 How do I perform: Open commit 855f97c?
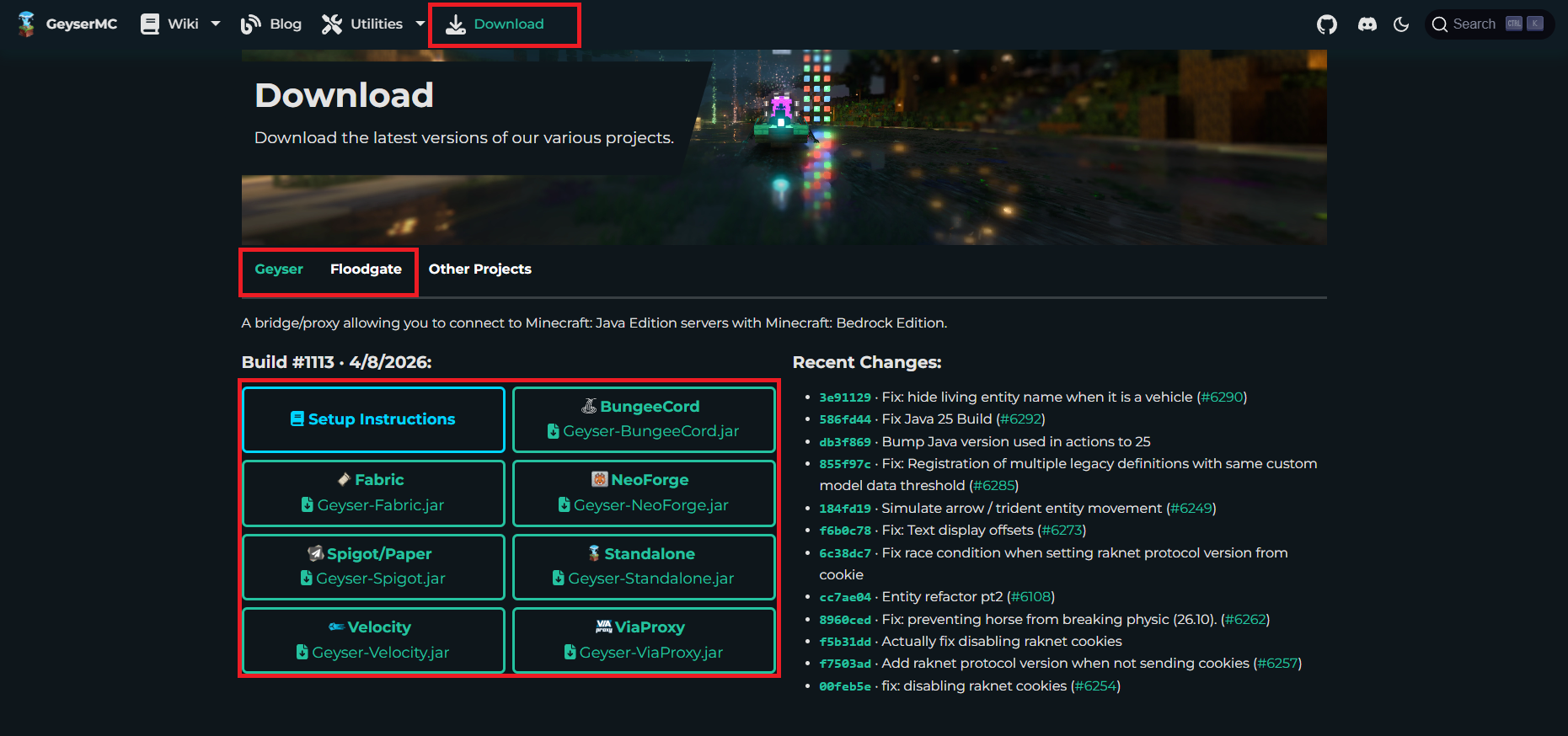click(x=845, y=464)
